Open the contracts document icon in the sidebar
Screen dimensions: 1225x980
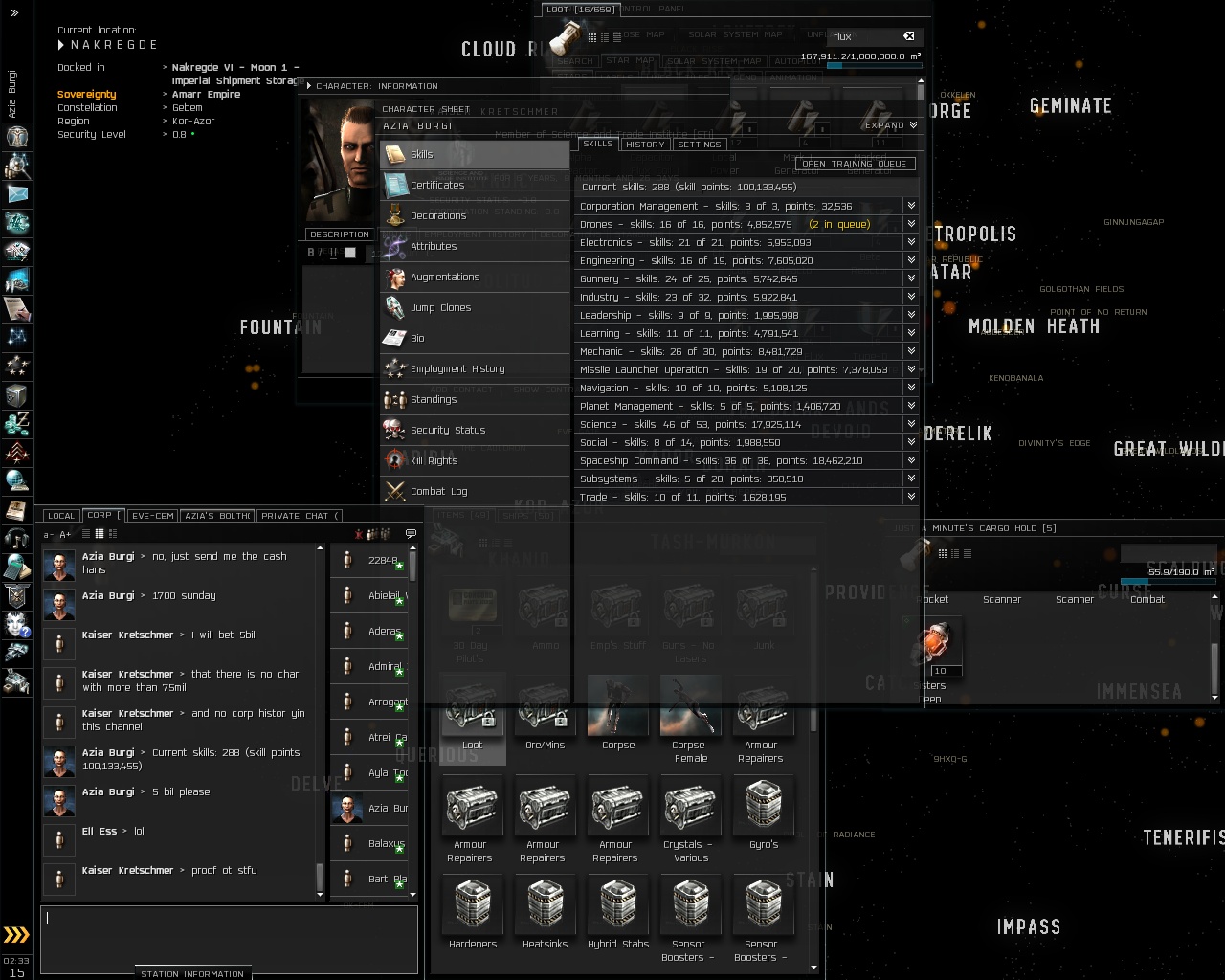(16, 309)
